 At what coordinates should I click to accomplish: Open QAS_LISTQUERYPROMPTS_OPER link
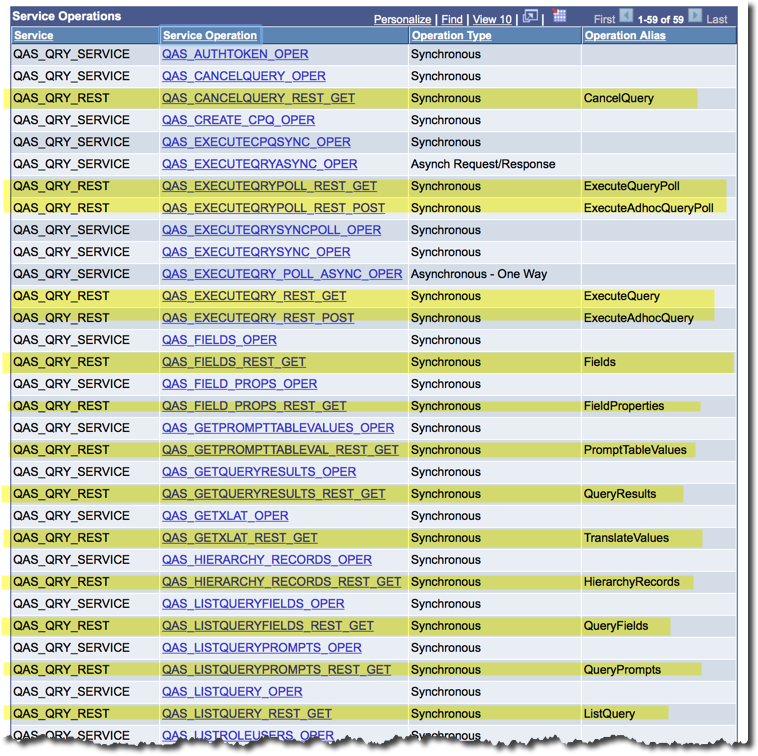(x=262, y=648)
